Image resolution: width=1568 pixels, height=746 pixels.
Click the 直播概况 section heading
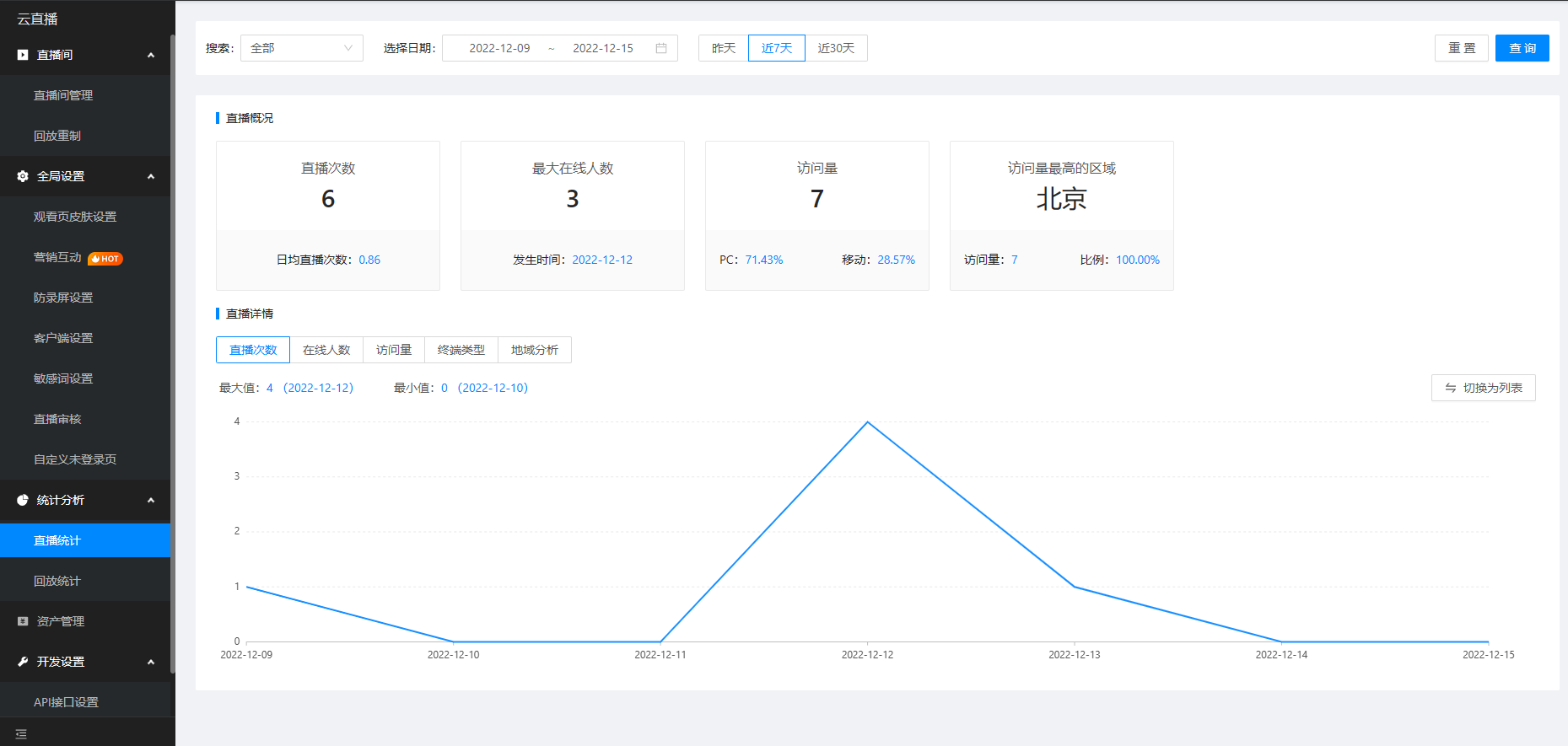(x=250, y=118)
